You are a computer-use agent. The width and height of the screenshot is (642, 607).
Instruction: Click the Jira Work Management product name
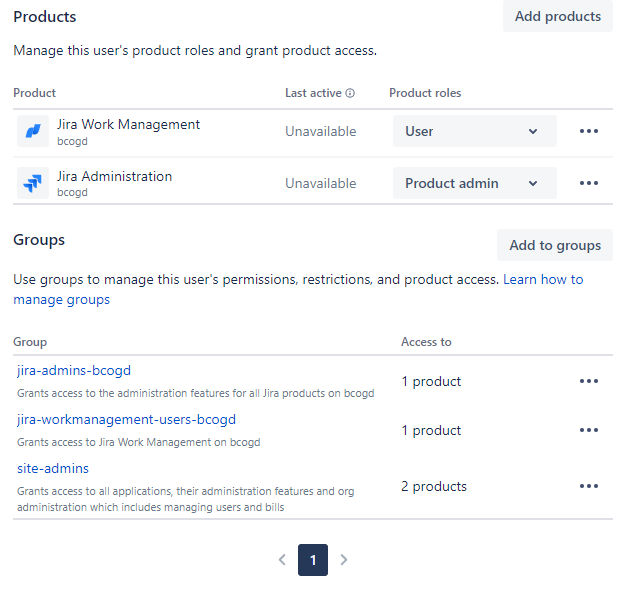coord(128,125)
